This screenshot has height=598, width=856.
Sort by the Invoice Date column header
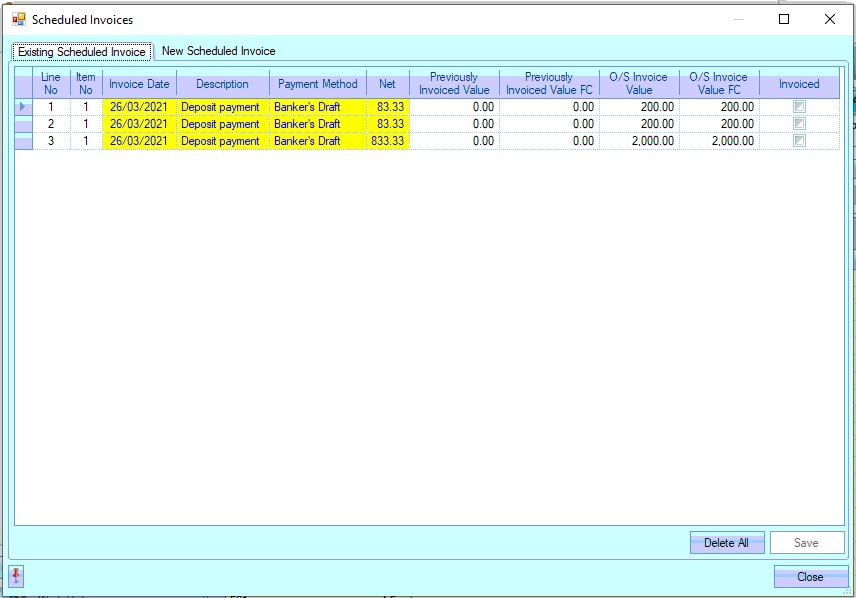(139, 84)
